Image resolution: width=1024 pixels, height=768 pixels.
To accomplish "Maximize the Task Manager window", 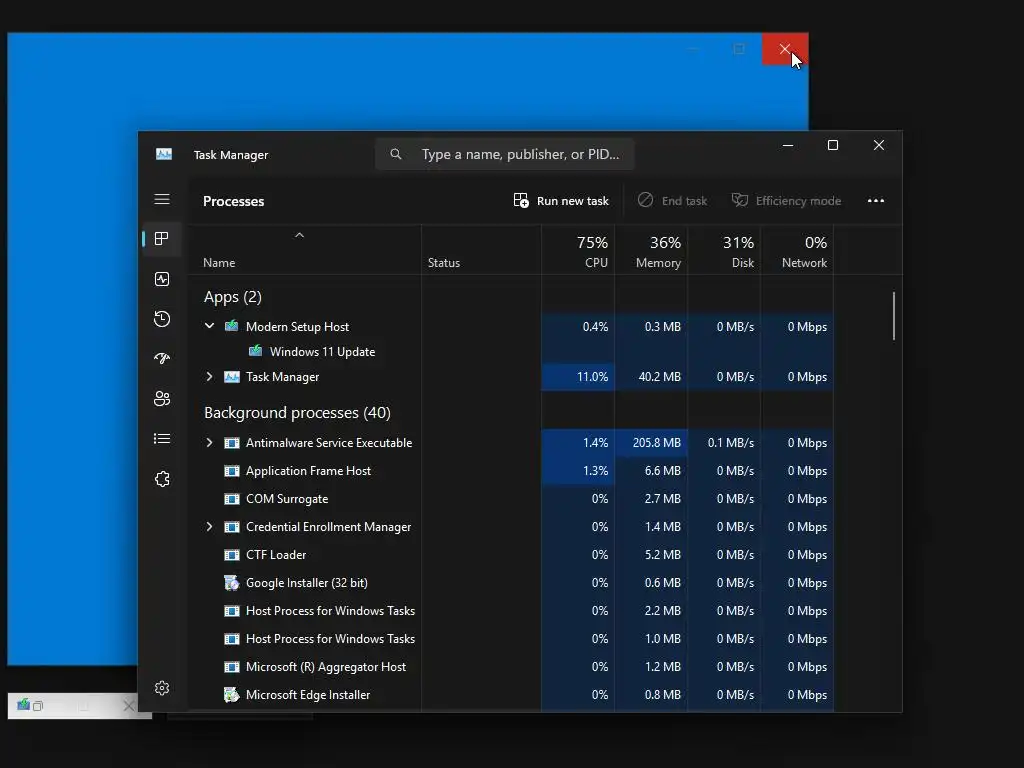I will (x=833, y=146).
